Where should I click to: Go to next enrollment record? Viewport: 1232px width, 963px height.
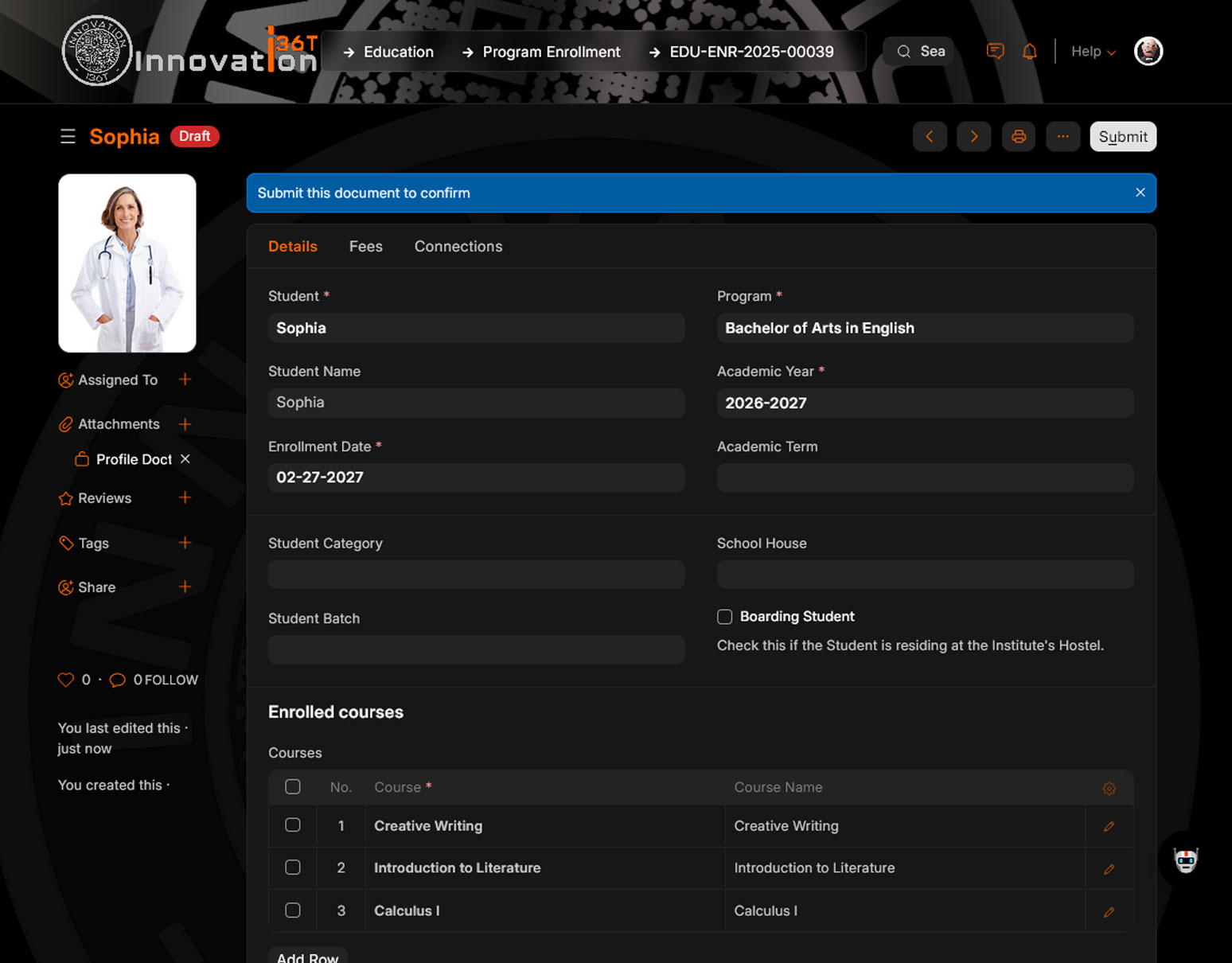pyautogui.click(x=973, y=137)
